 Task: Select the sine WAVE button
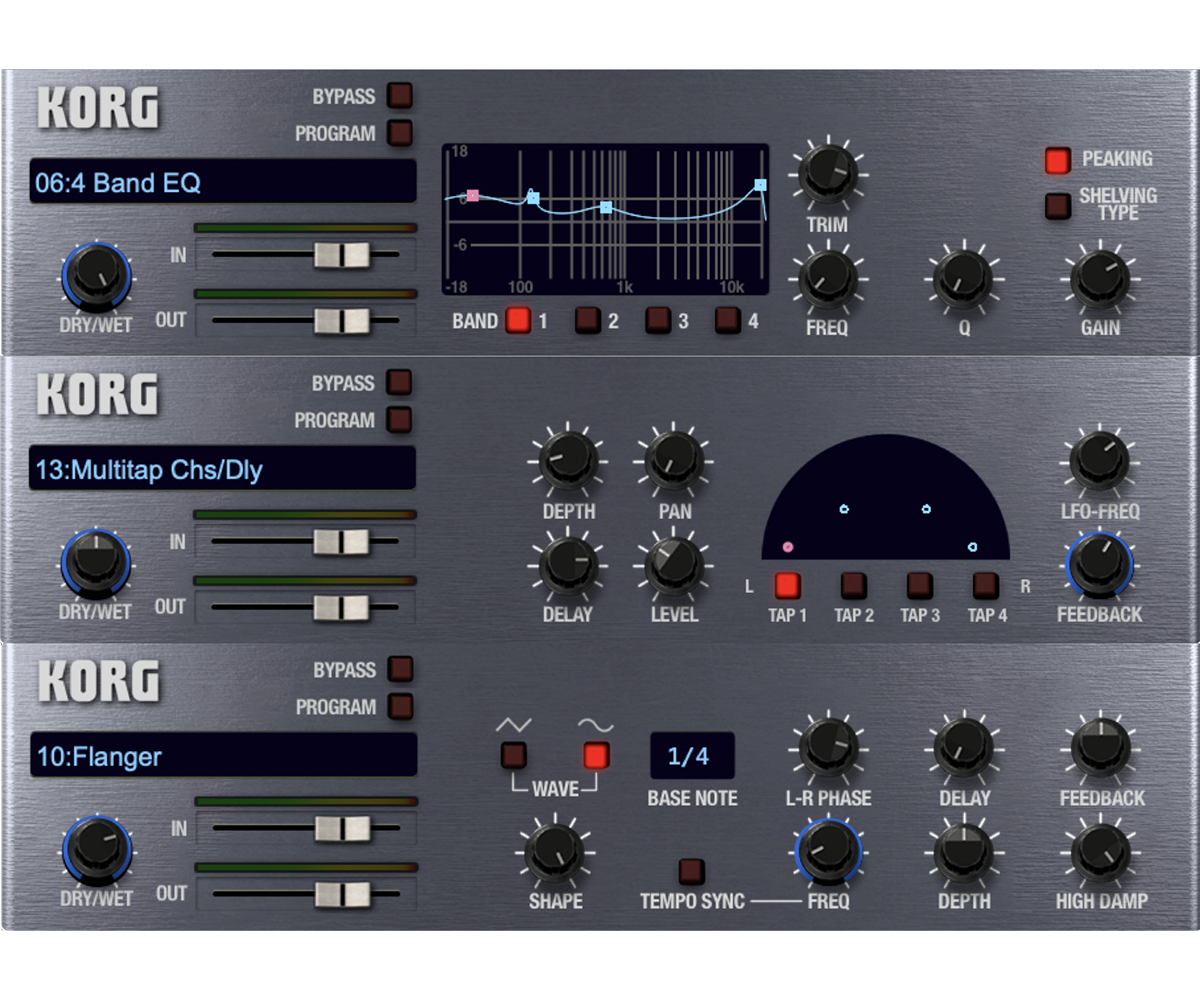[597, 755]
